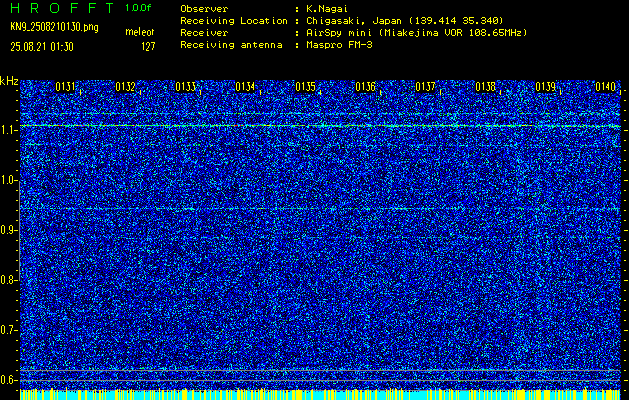Select the version label 1.00f
Image resolution: width=629 pixels, height=400 pixels.
138,8
